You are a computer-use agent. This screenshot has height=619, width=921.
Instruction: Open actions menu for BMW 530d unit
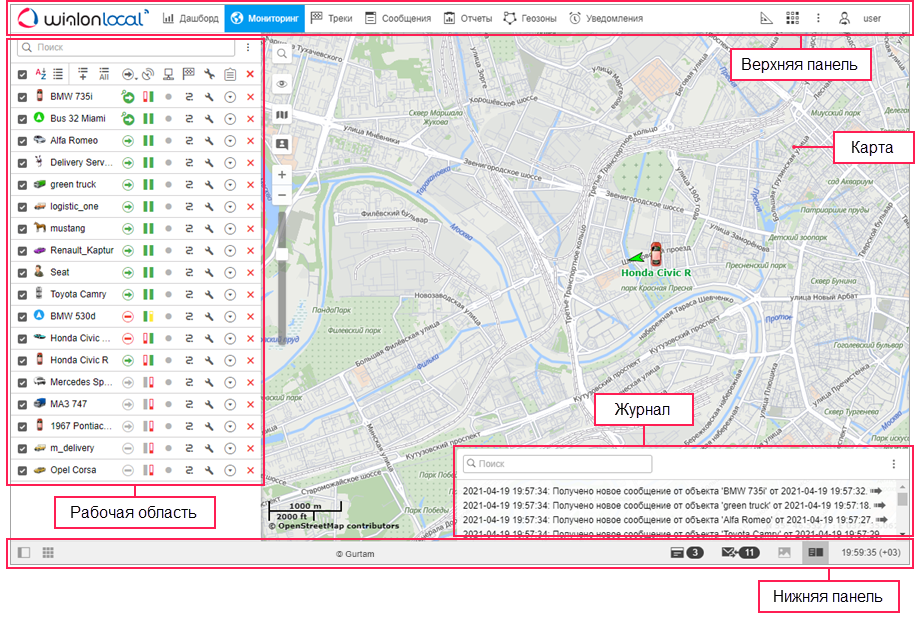pos(230,317)
